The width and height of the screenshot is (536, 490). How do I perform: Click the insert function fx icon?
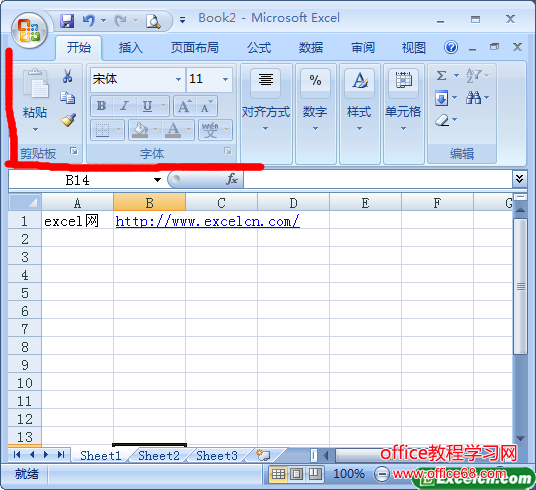point(232,179)
